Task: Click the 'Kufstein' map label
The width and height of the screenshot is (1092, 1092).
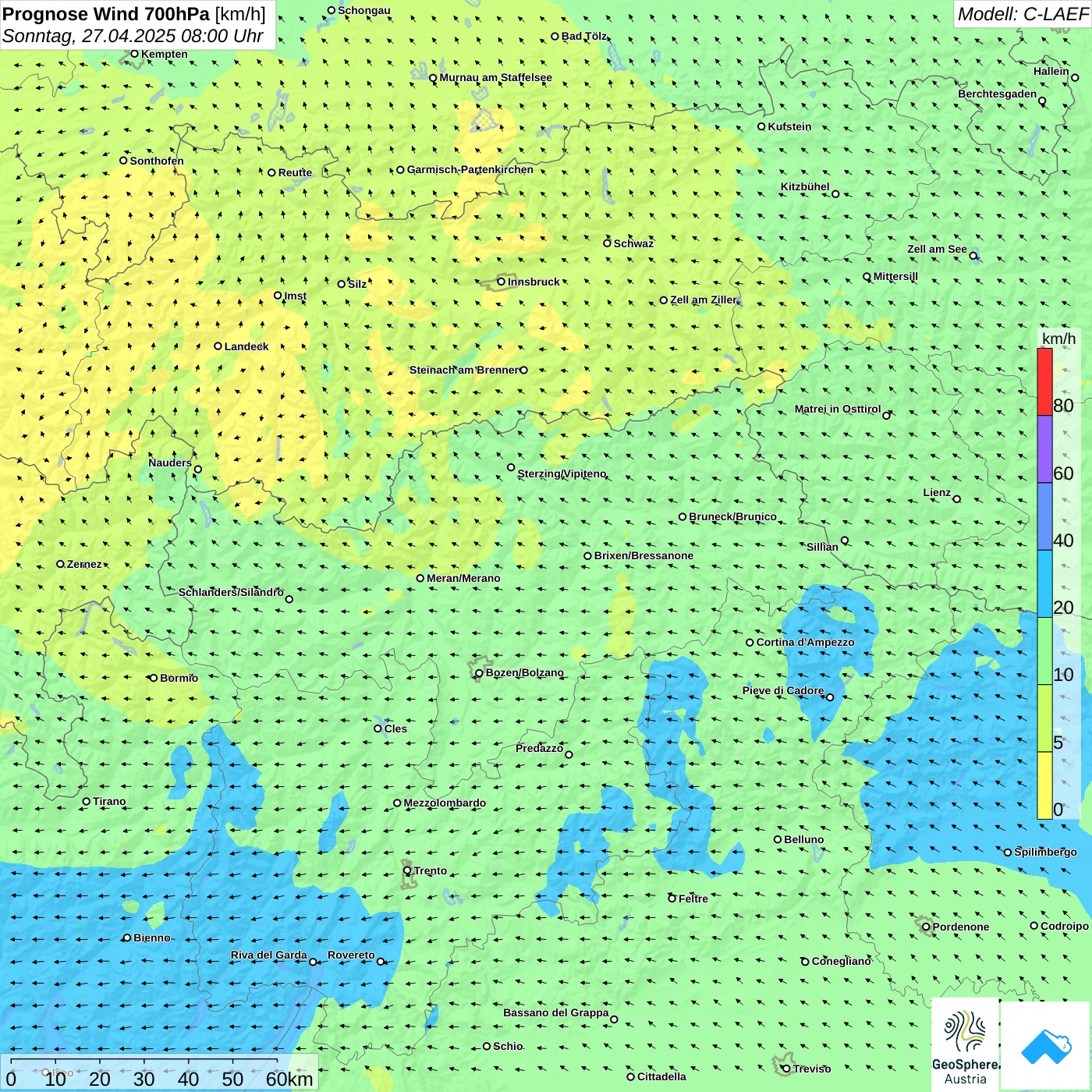Action: coord(789,126)
